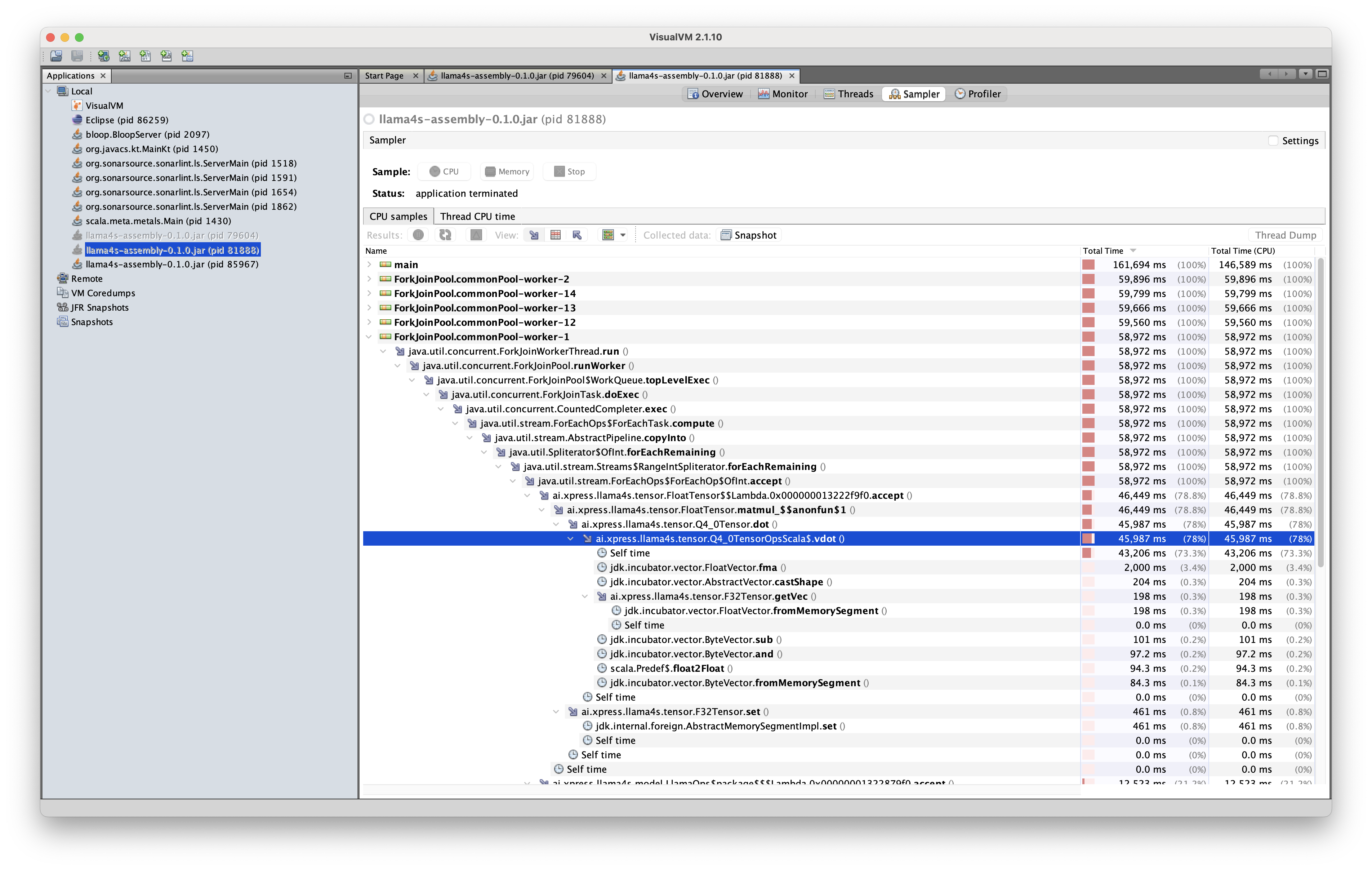Image resolution: width=1372 pixels, height=870 pixels.
Task: Click the Thread Dump button
Action: 1285,235
